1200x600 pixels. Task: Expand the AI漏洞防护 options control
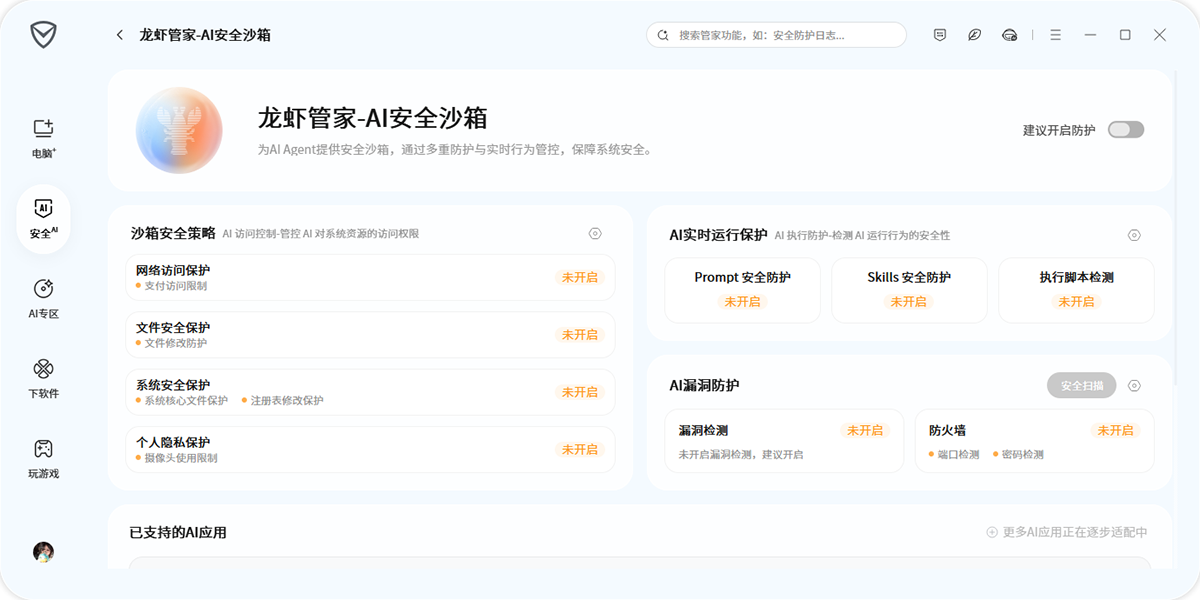pyautogui.click(x=1134, y=385)
